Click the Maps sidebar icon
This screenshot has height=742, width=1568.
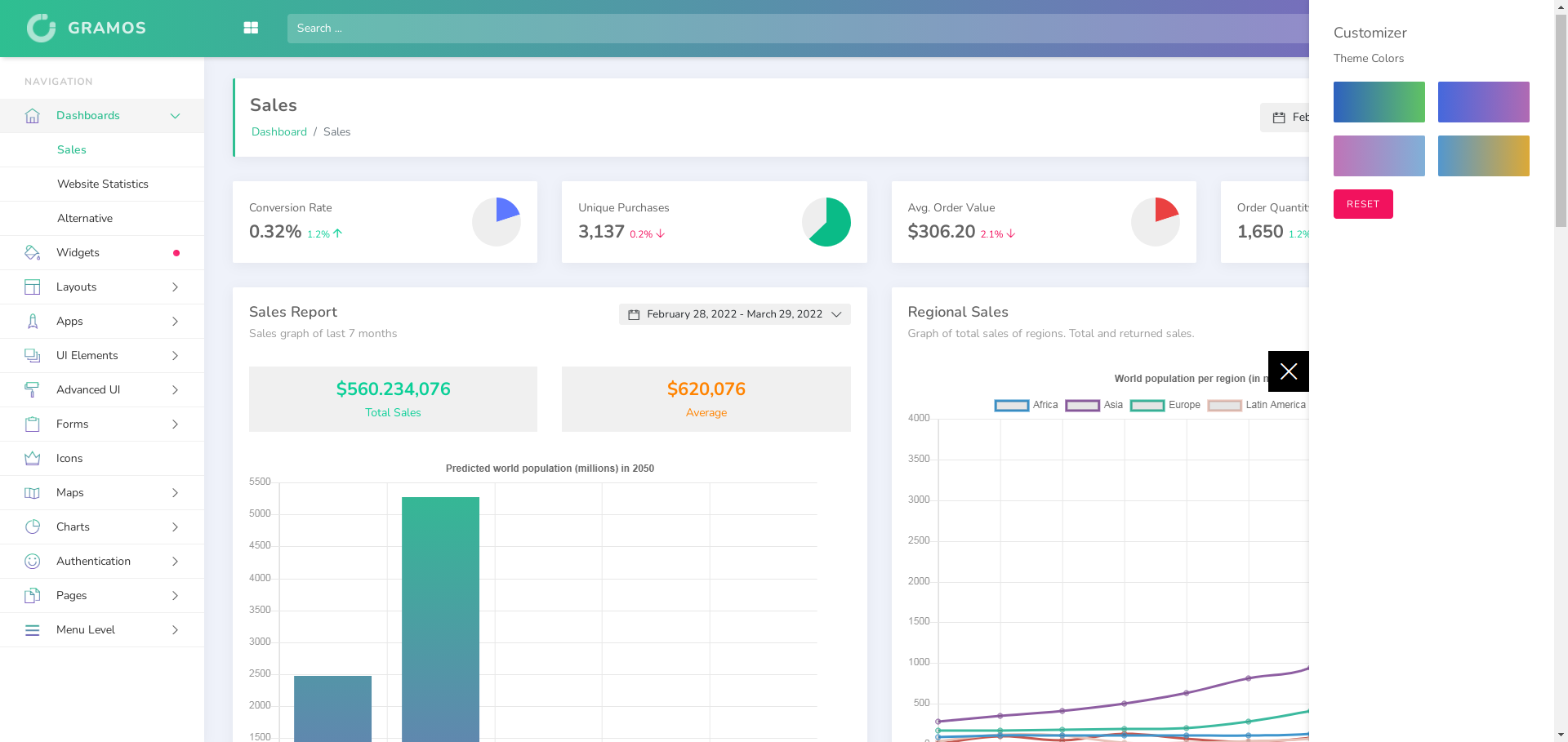(x=33, y=493)
